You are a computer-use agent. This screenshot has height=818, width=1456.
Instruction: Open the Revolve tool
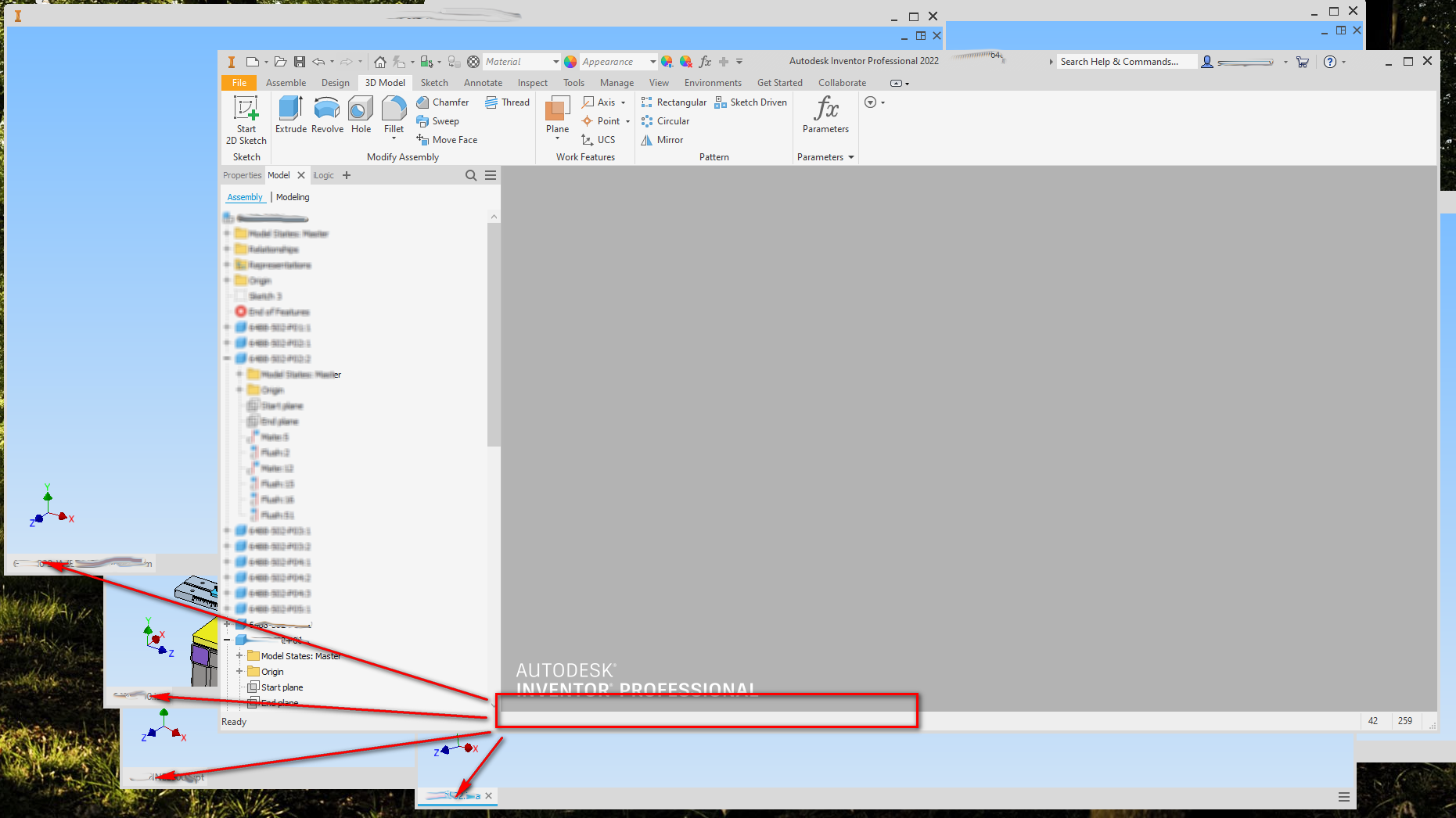tap(326, 115)
